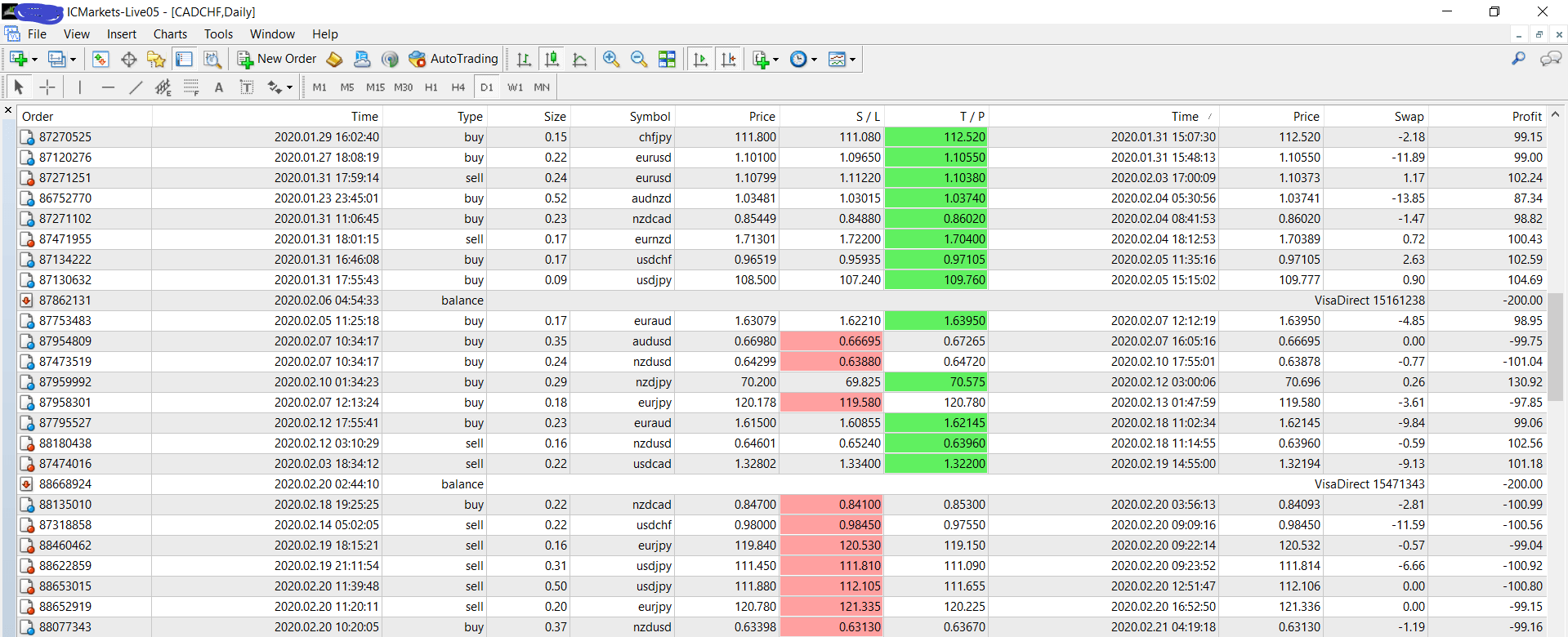Click the Indicators list add icon
The width and height of the screenshot is (1568, 637).
761,59
